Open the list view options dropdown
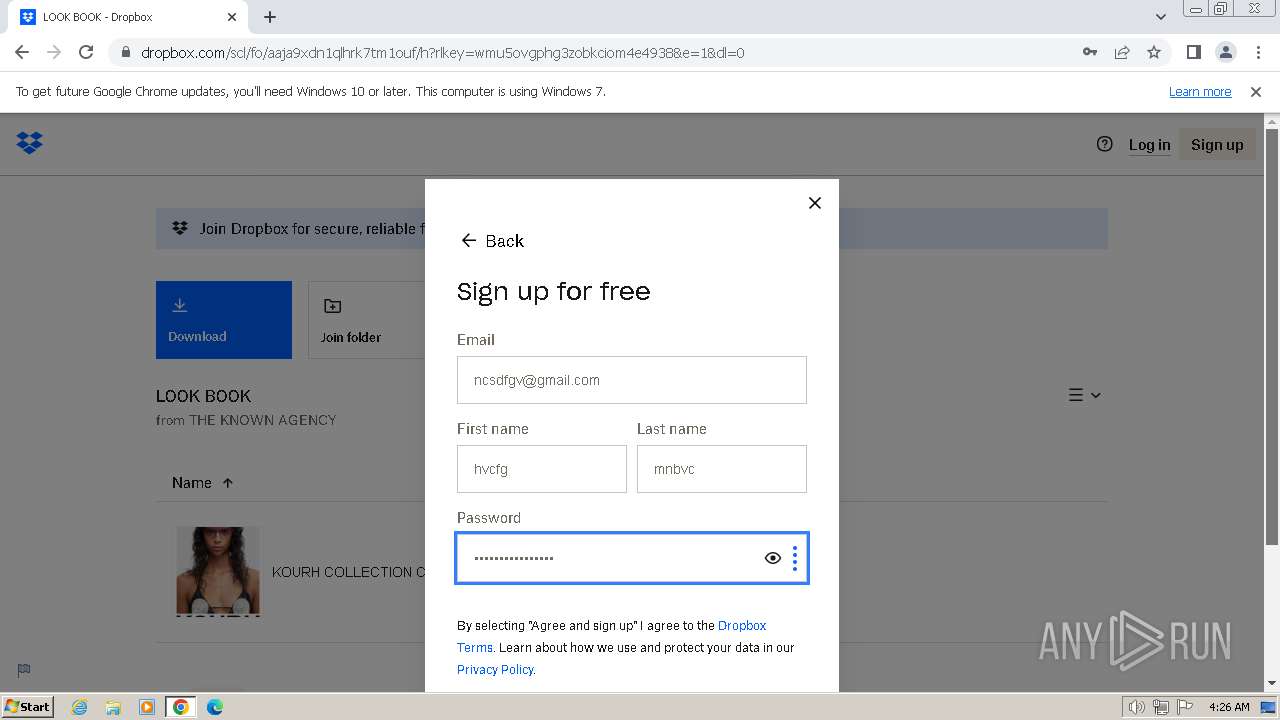1280x720 pixels. click(1084, 395)
